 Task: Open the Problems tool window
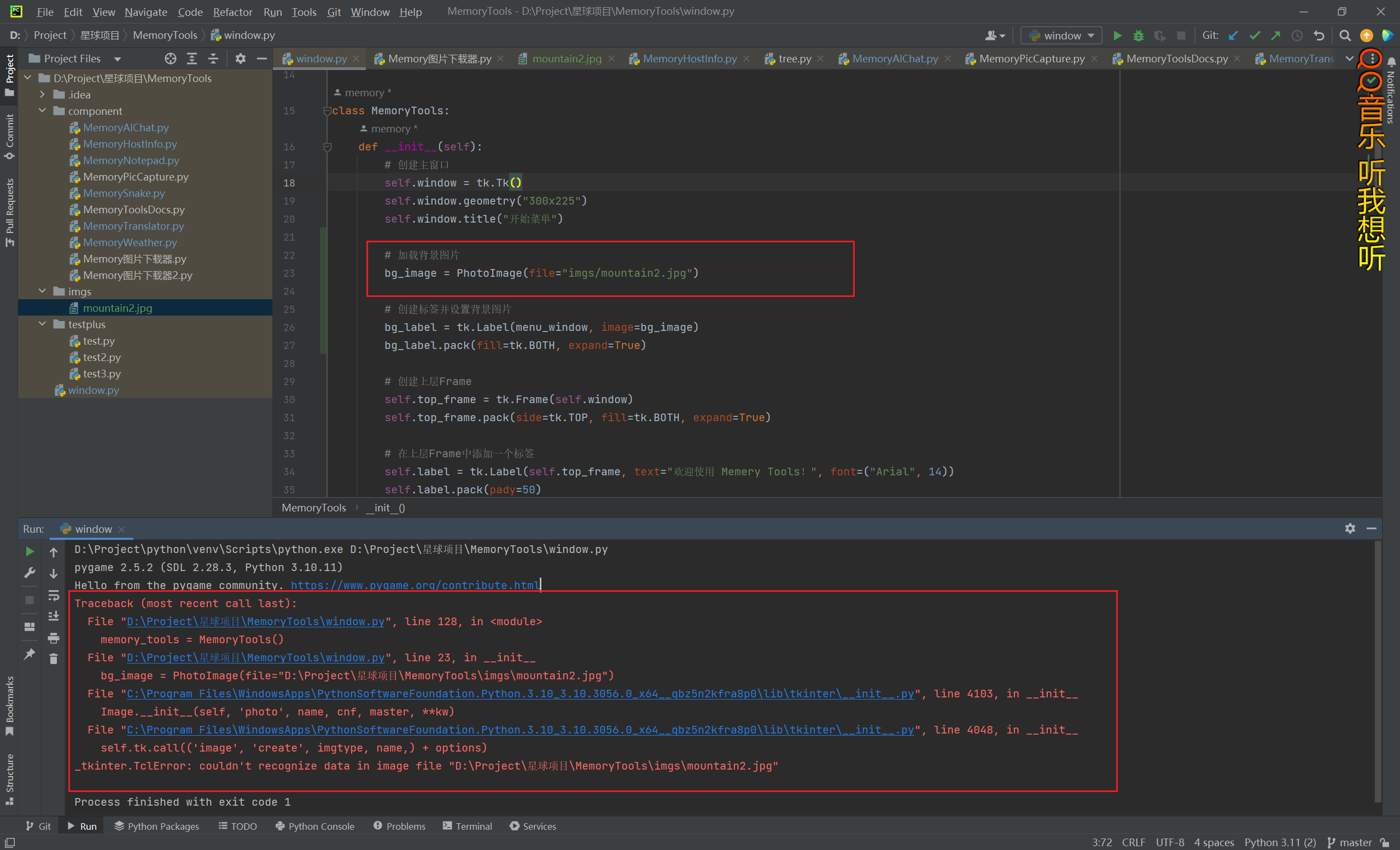click(399, 826)
